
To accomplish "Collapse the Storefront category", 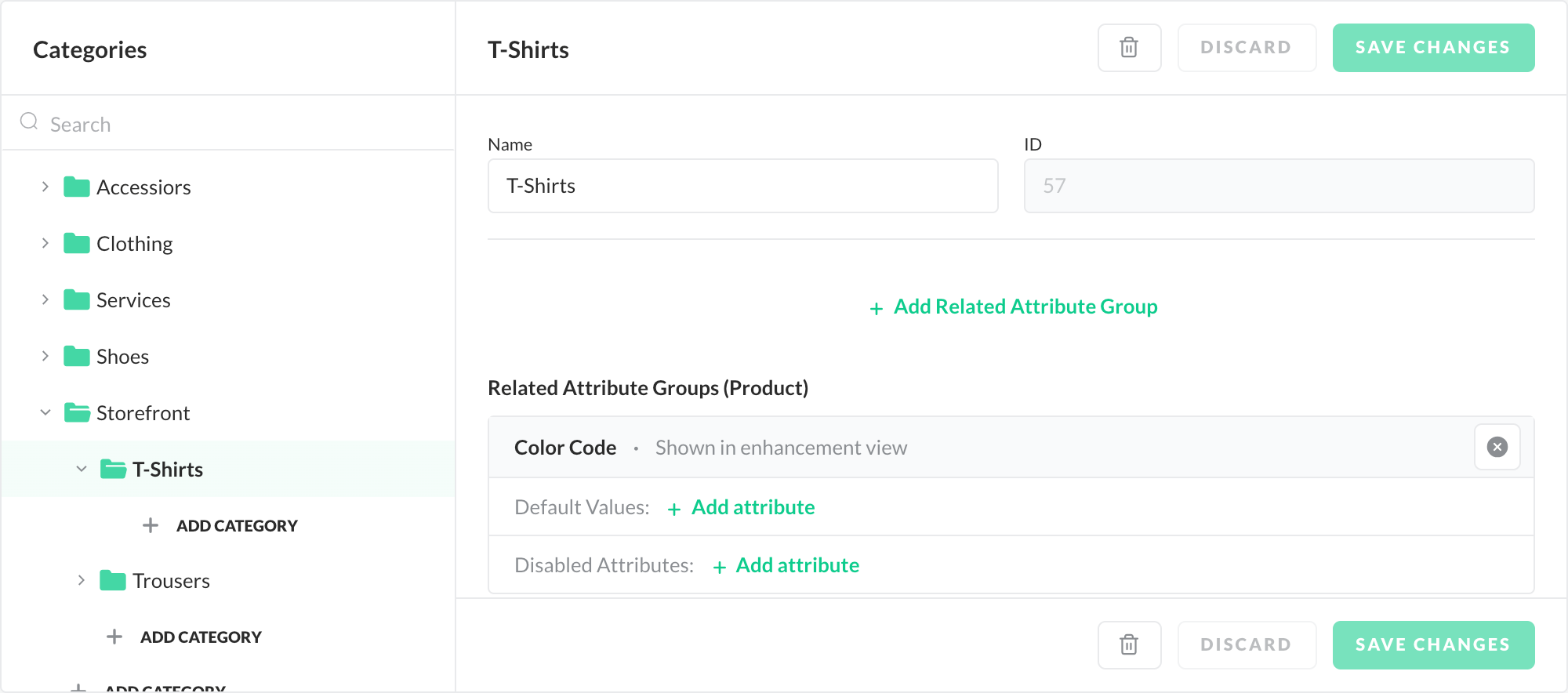I will tap(45, 413).
